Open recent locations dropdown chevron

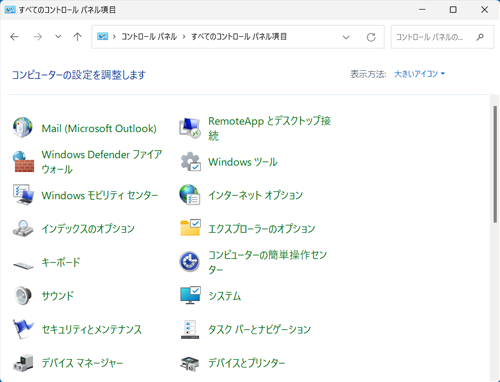pos(58,37)
